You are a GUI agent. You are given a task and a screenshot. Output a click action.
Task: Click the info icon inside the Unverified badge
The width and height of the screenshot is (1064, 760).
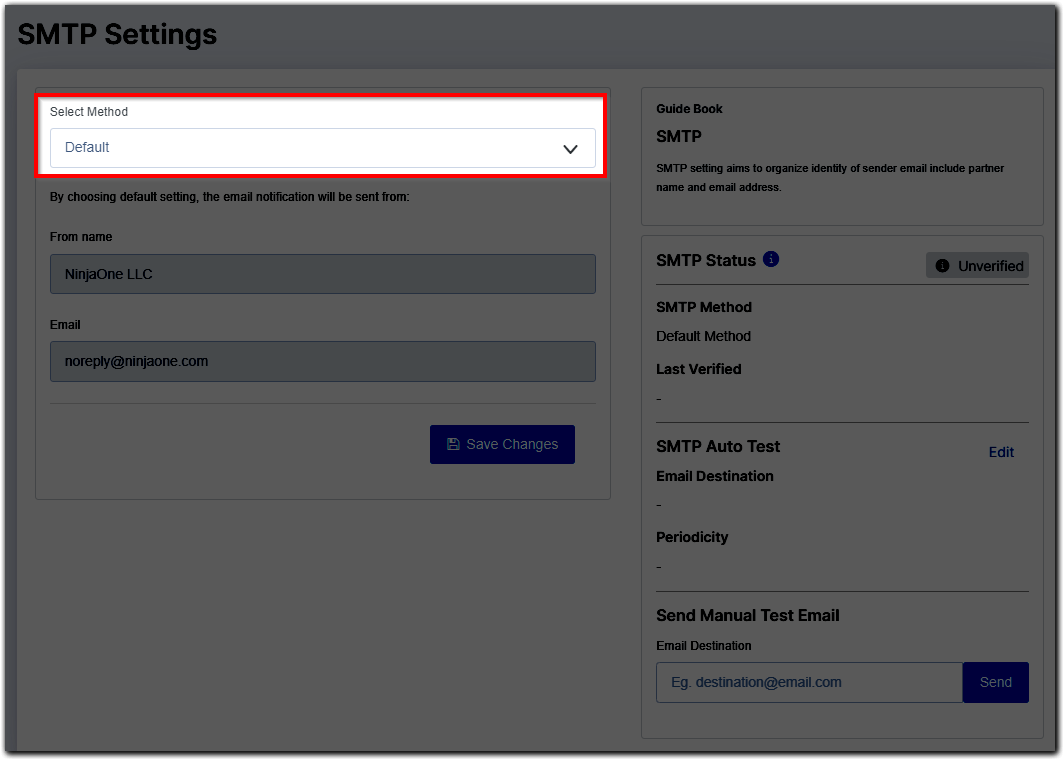click(x=942, y=266)
